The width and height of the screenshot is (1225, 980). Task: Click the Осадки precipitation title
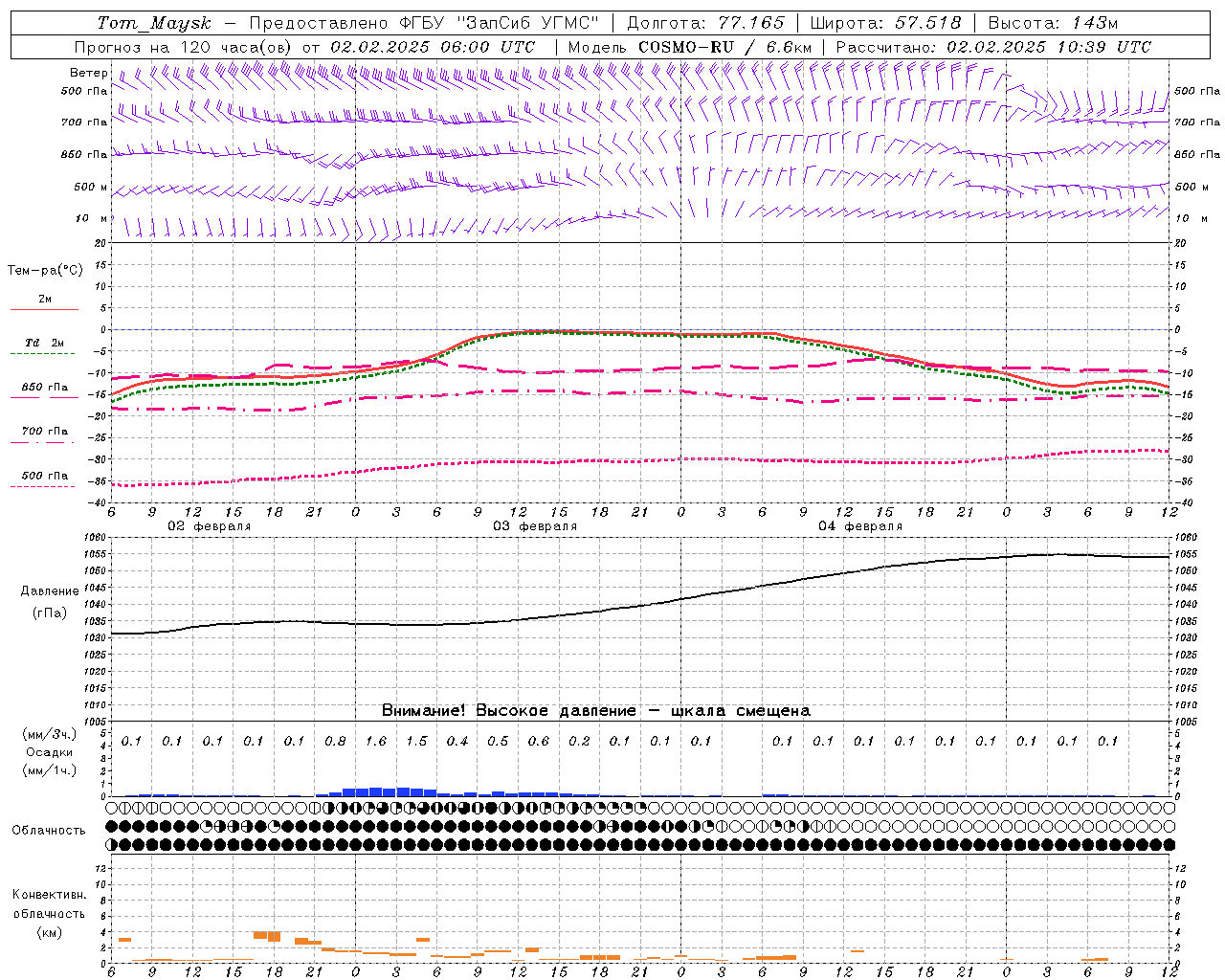point(50,752)
